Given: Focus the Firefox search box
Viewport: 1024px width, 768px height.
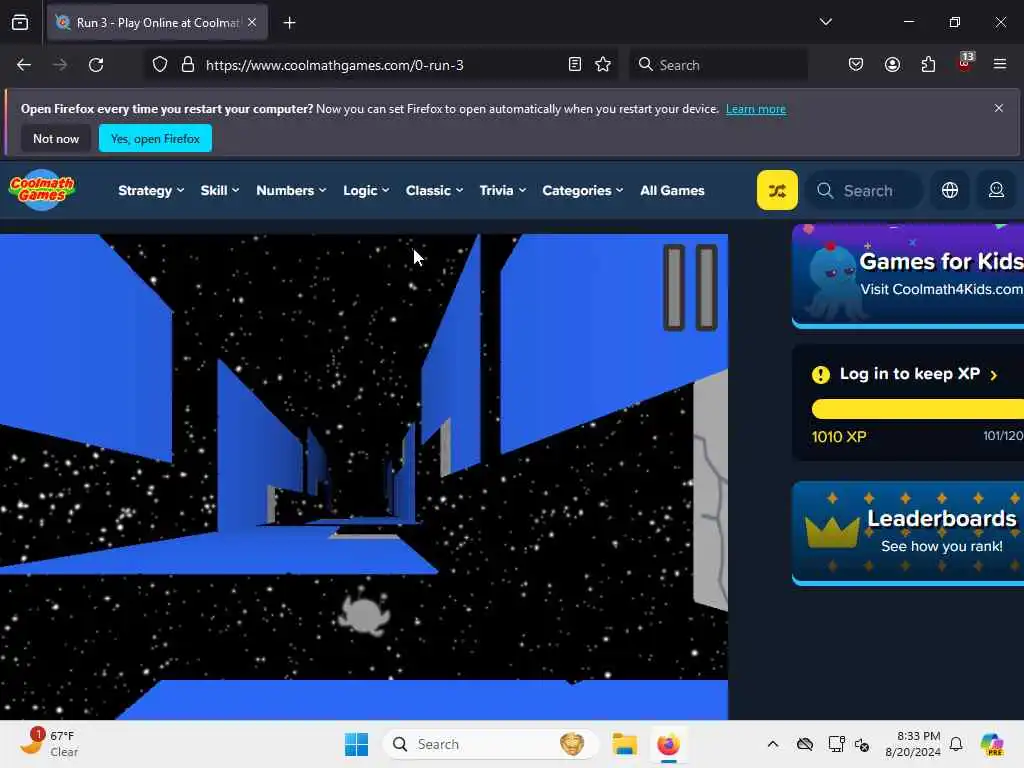Looking at the screenshot, I should point(719,65).
